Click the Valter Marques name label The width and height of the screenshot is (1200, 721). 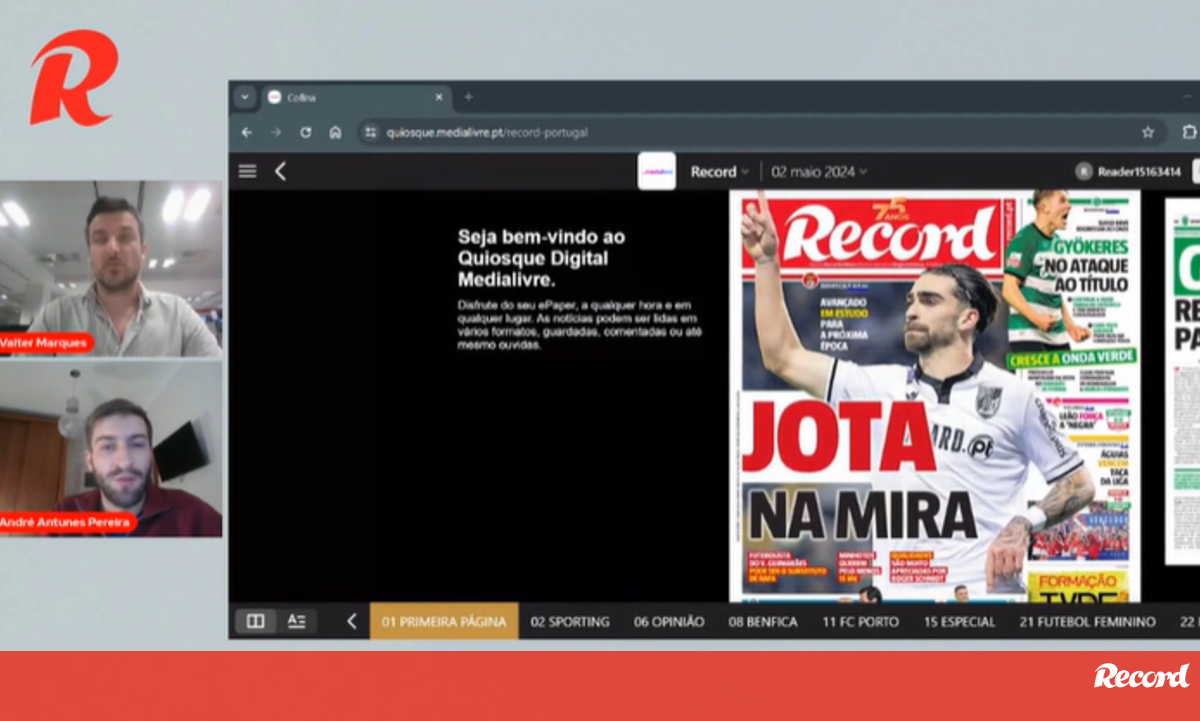[46, 343]
